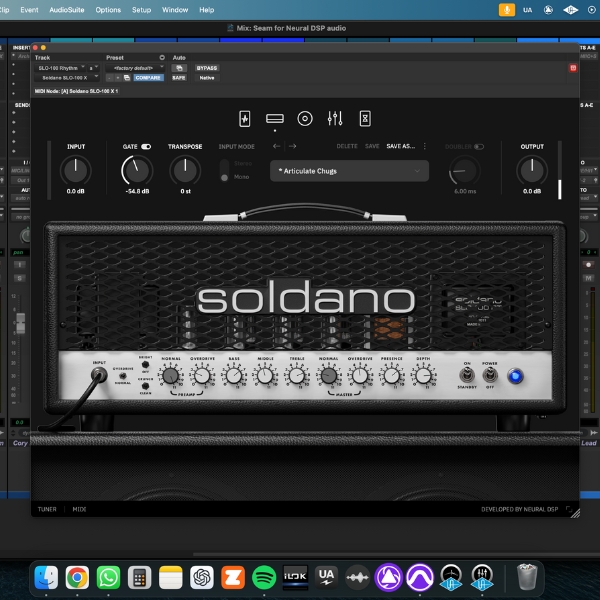Screen dimensions: 600x600
Task: Open the Window menu
Action: tap(175, 10)
